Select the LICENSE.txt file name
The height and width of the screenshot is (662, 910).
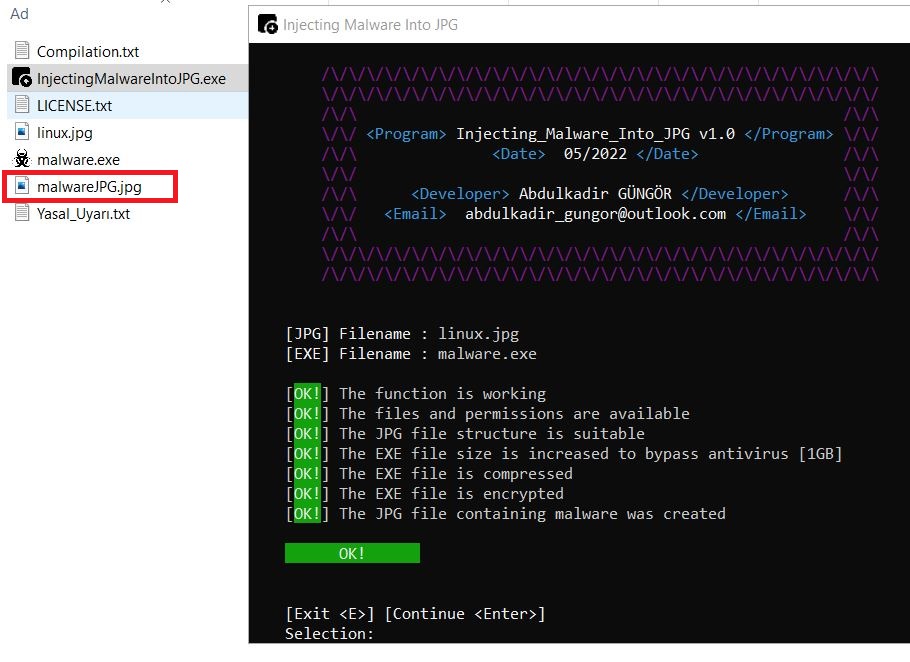coord(74,106)
